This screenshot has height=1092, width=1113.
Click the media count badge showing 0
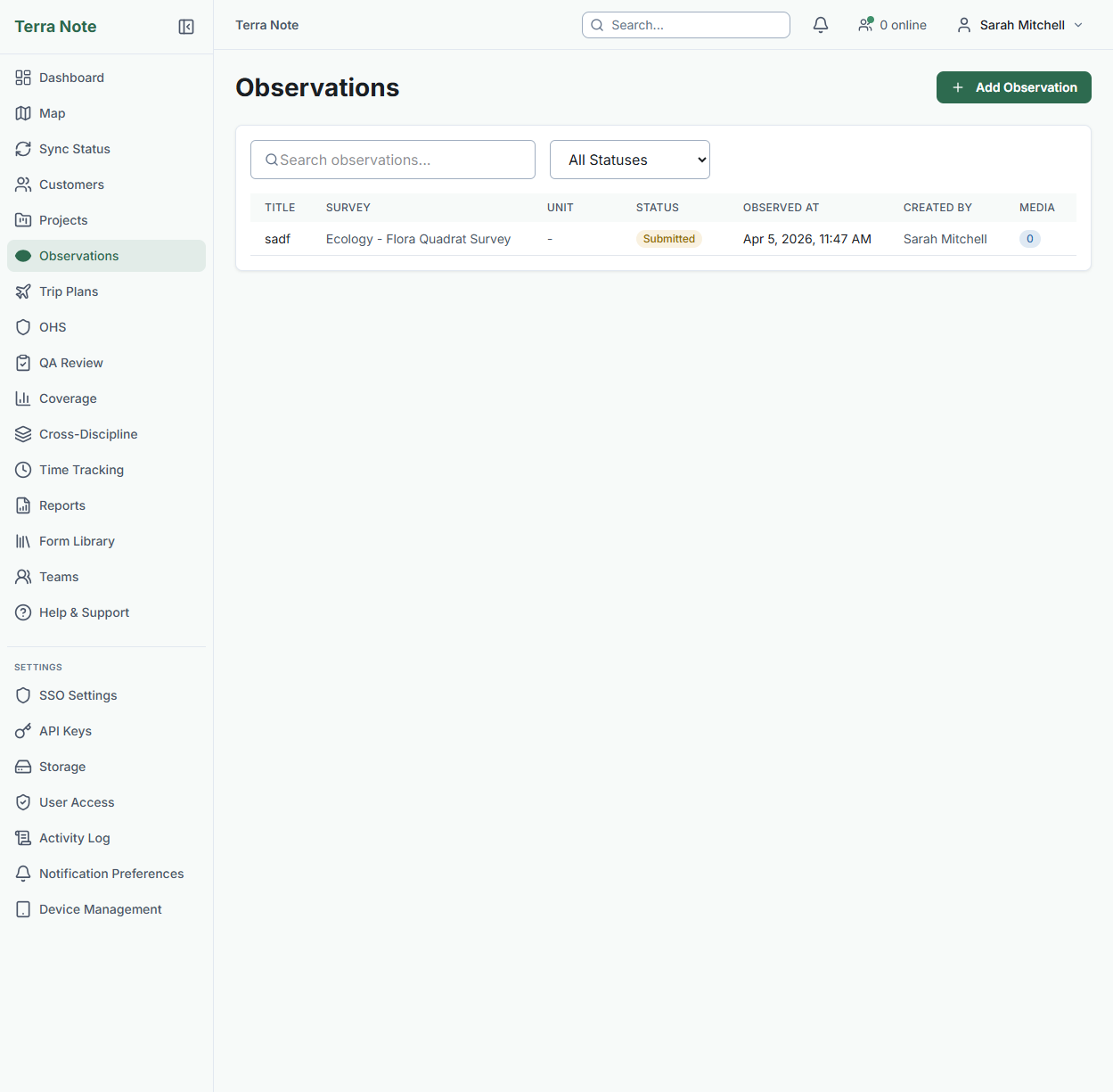[1029, 238]
